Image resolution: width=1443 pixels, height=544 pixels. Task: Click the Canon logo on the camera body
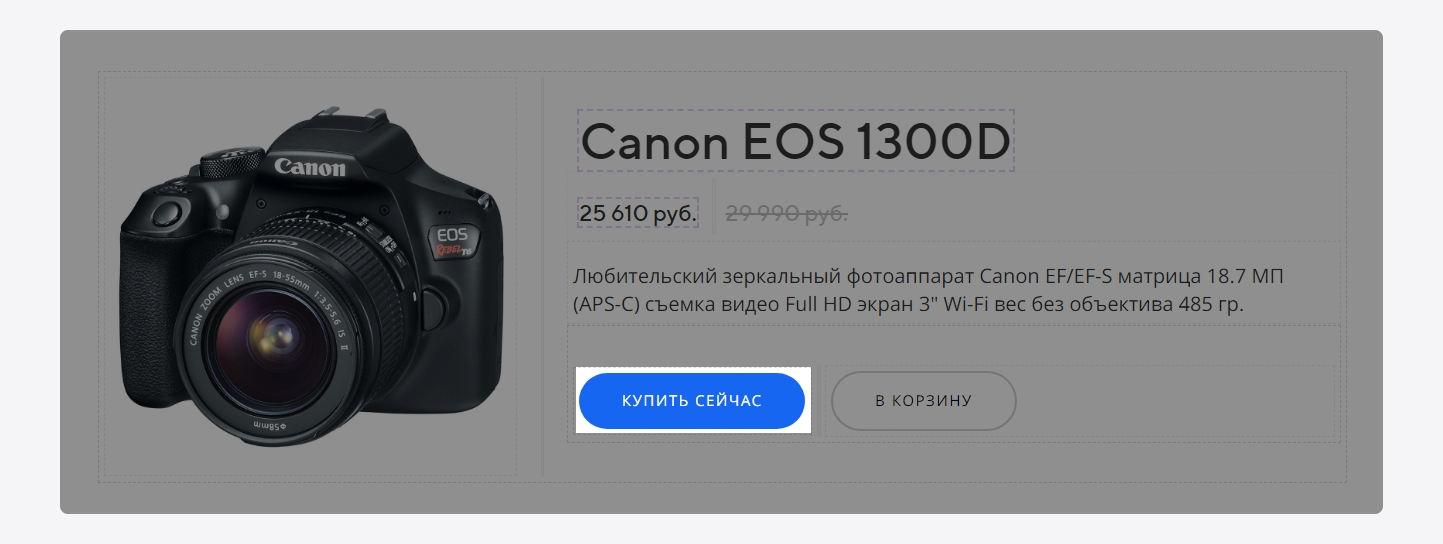(310, 166)
